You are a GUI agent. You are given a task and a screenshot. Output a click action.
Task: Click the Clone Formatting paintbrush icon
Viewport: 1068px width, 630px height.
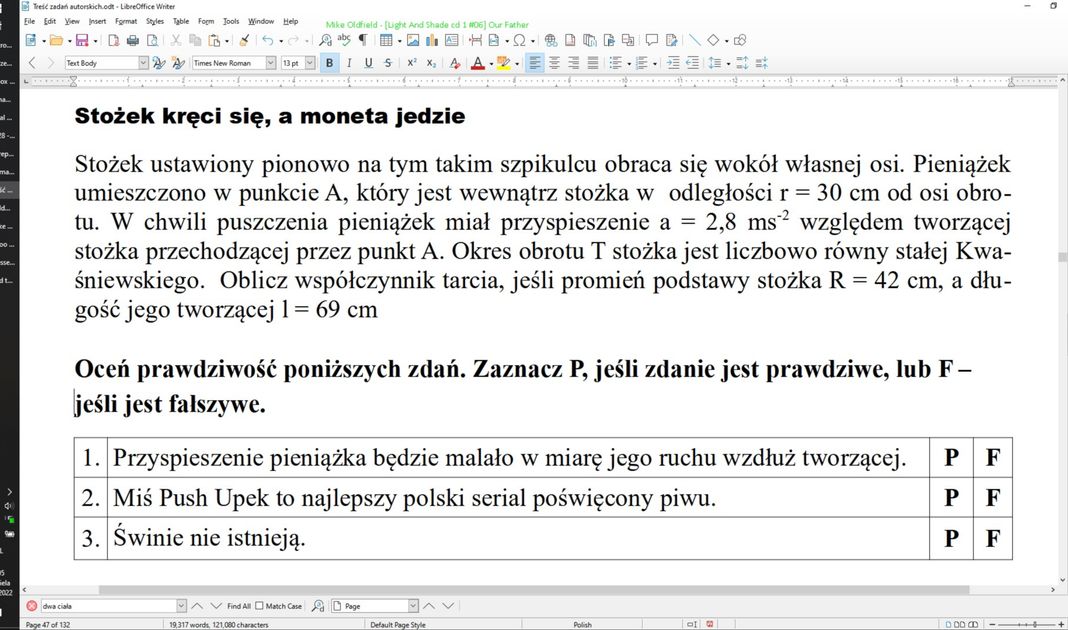click(x=244, y=41)
